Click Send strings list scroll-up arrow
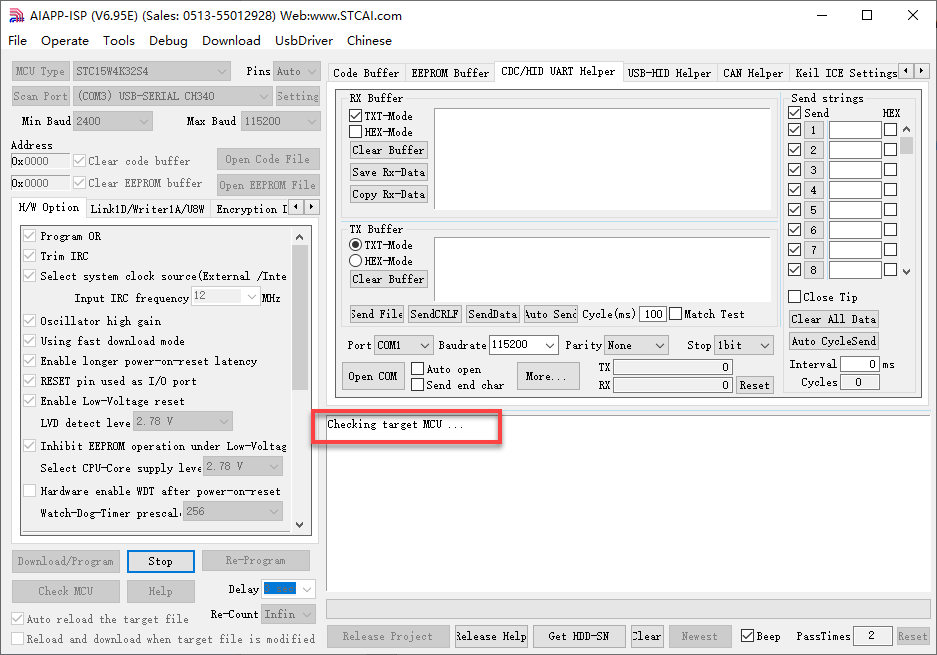 click(907, 129)
